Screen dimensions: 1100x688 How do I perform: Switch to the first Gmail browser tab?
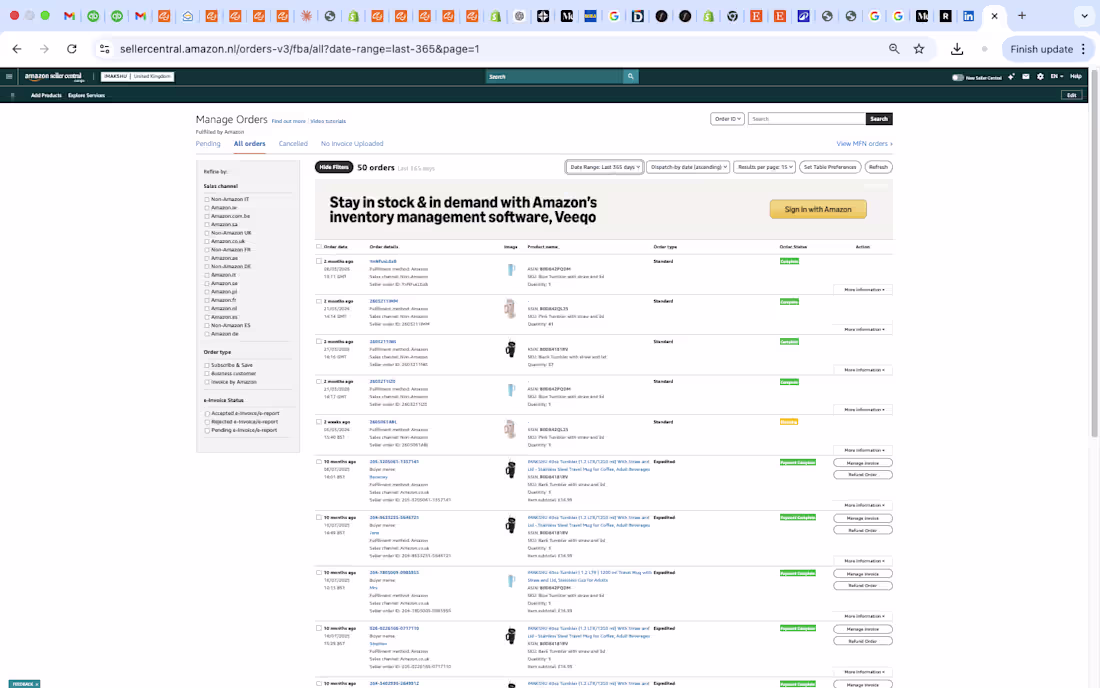[69, 15]
